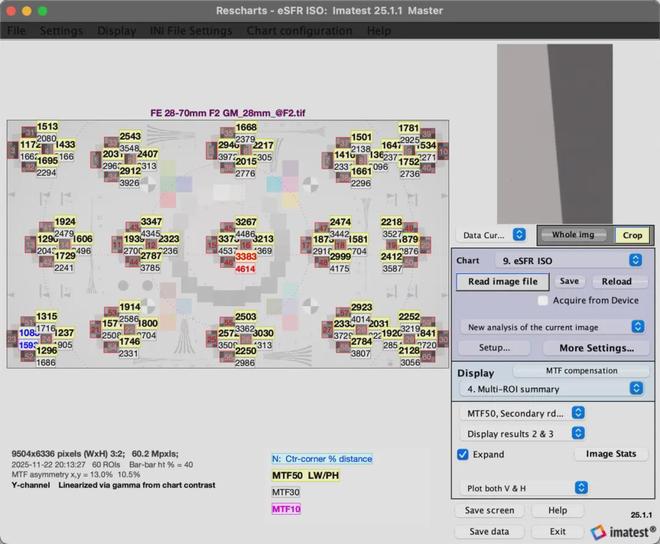660x544 pixels.
Task: Open the Display menu
Action: click(117, 31)
